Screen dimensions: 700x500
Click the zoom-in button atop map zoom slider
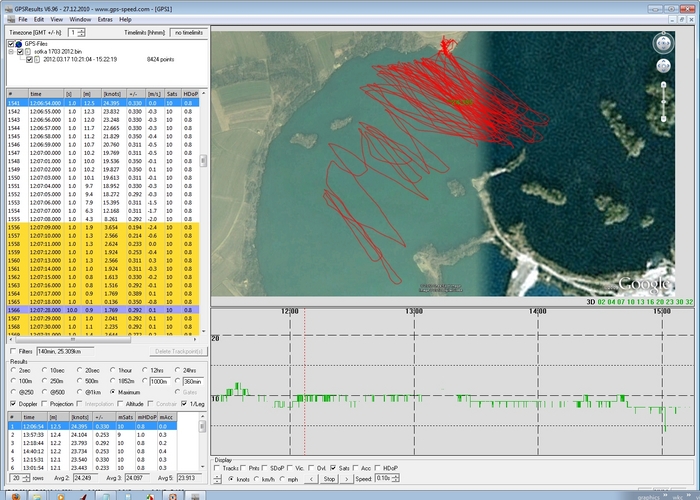coord(663,84)
